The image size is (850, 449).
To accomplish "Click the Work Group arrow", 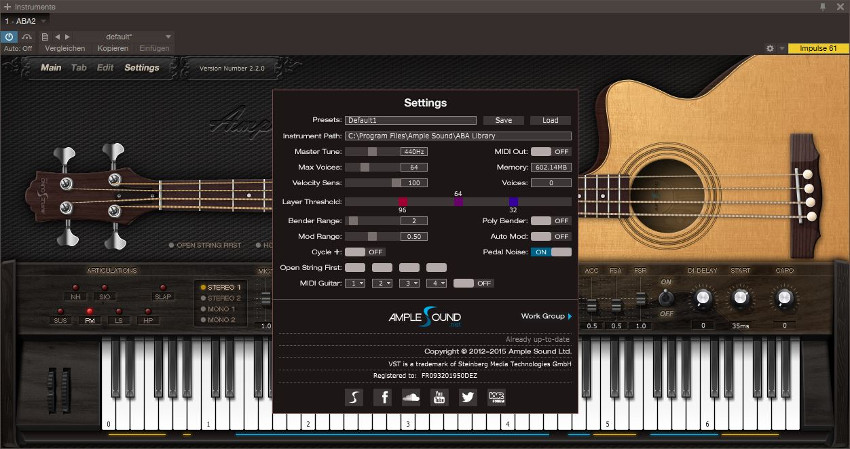I will point(569,316).
